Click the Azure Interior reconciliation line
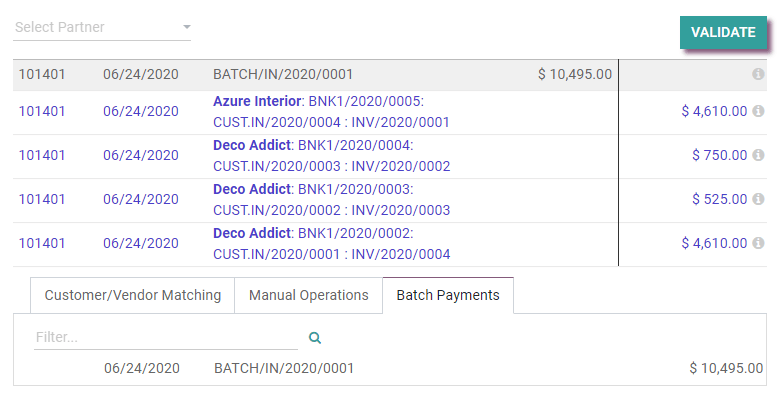Image resolution: width=780 pixels, height=401 pixels. pos(331,112)
